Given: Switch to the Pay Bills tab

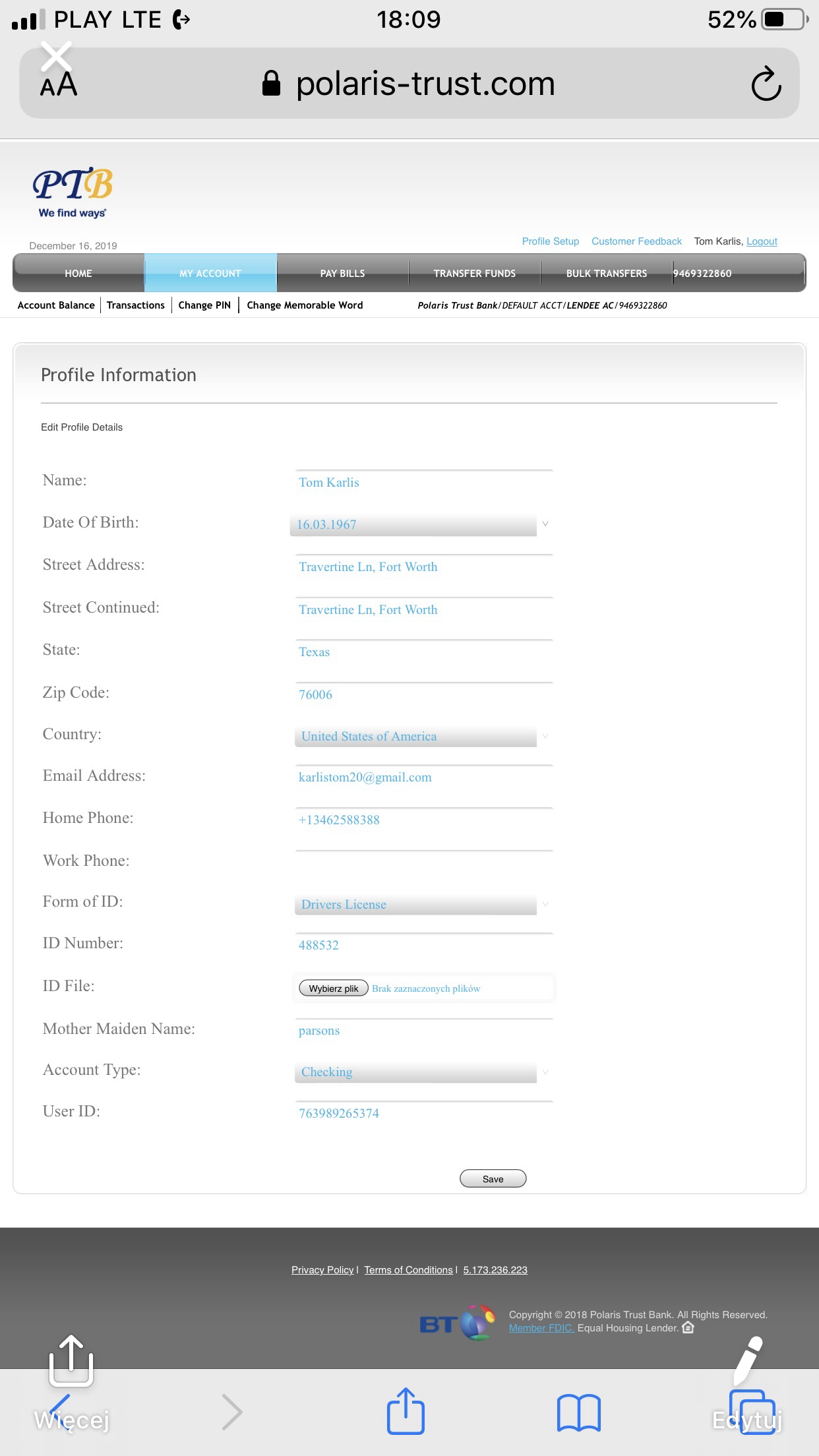Looking at the screenshot, I should 343,273.
